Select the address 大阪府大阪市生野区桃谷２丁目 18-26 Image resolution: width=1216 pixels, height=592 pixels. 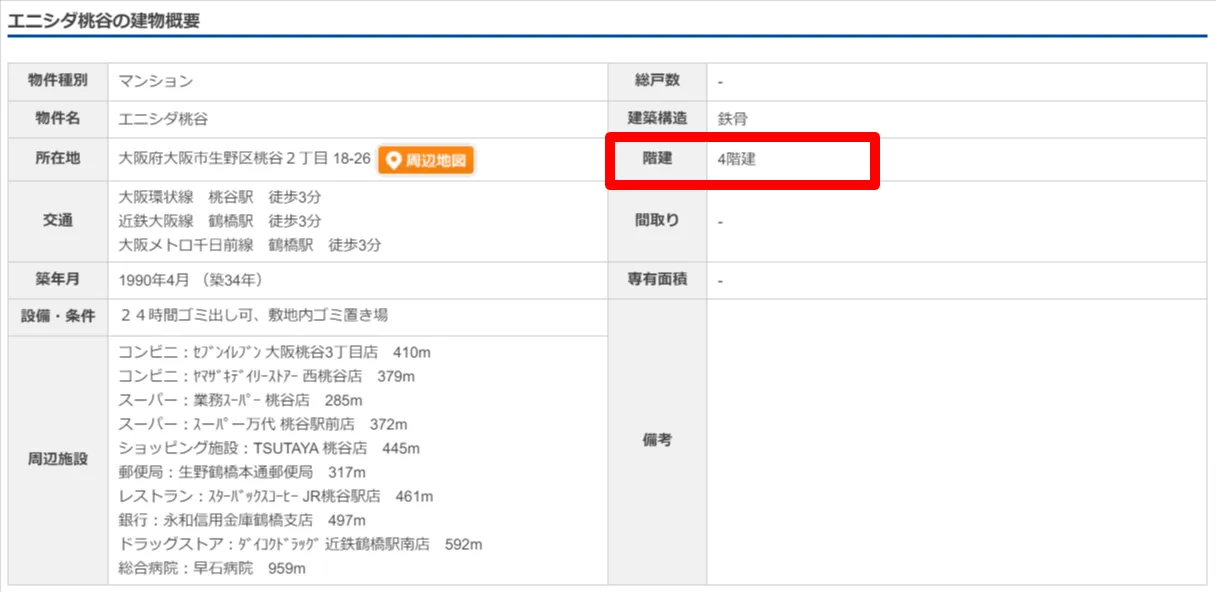point(244,159)
